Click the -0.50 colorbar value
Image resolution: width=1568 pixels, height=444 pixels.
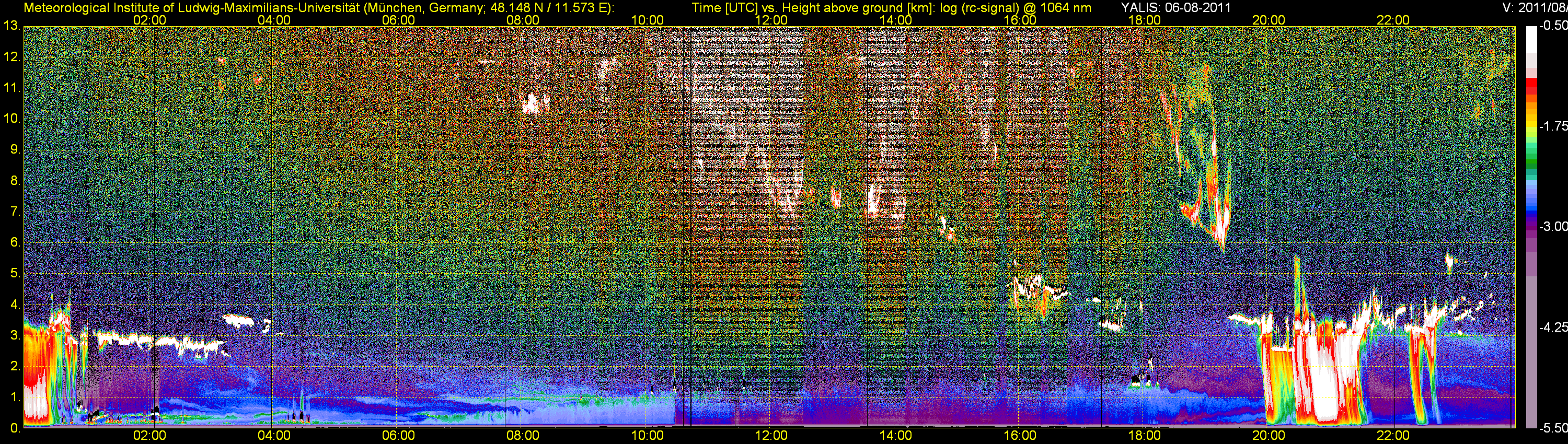pos(1553,26)
